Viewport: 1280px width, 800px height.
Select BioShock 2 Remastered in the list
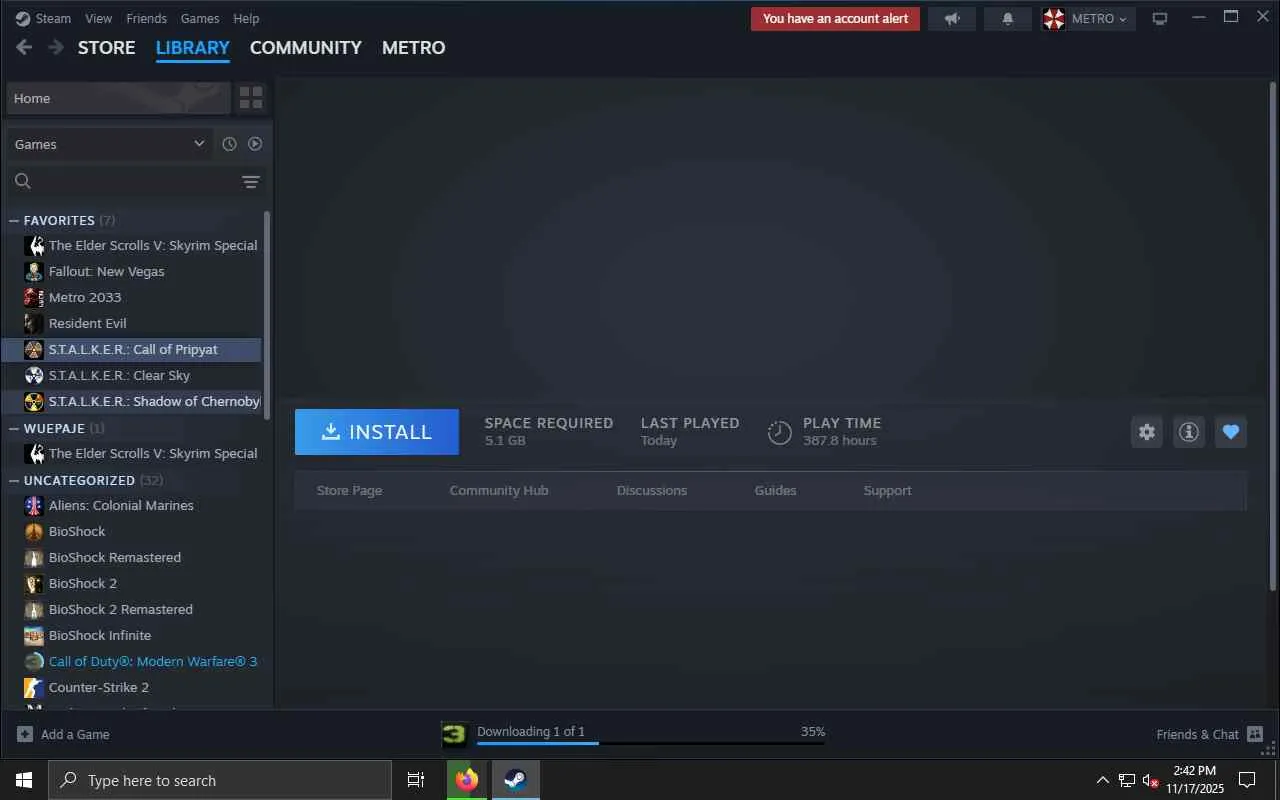(x=133, y=610)
